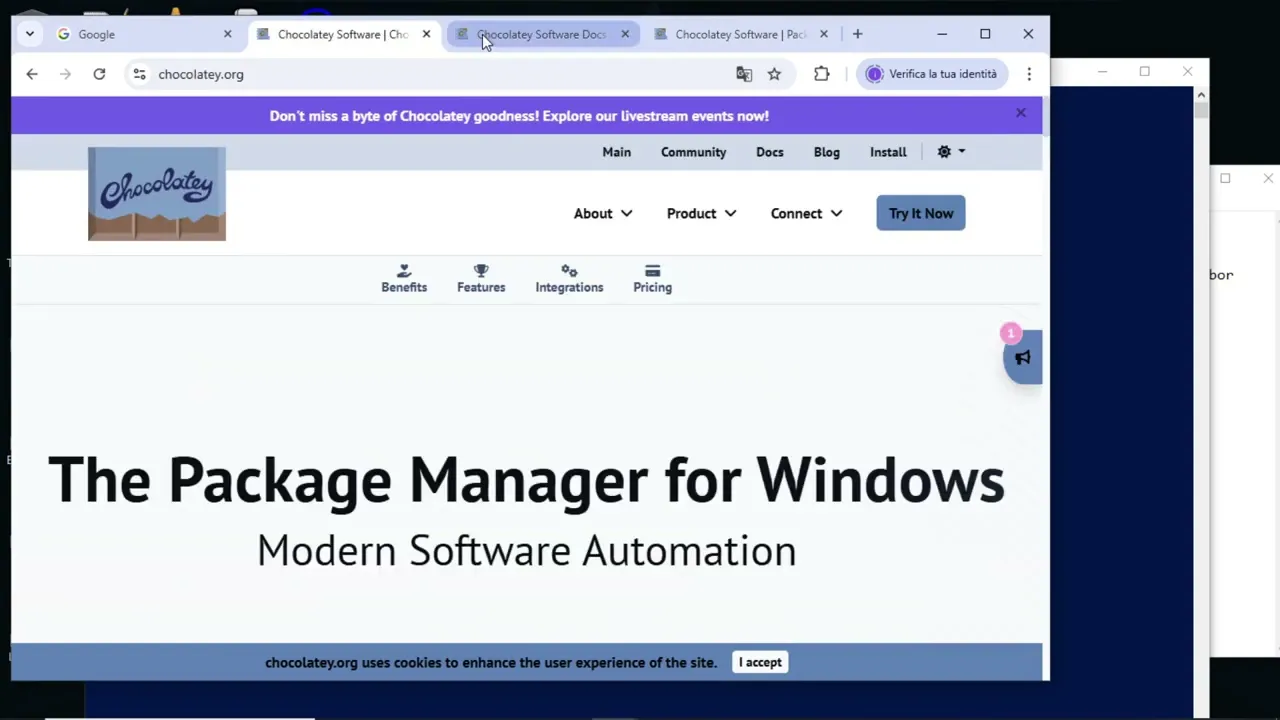Open the announcements megaphone widget
Image resolution: width=1280 pixels, height=720 pixels.
pos(1023,357)
